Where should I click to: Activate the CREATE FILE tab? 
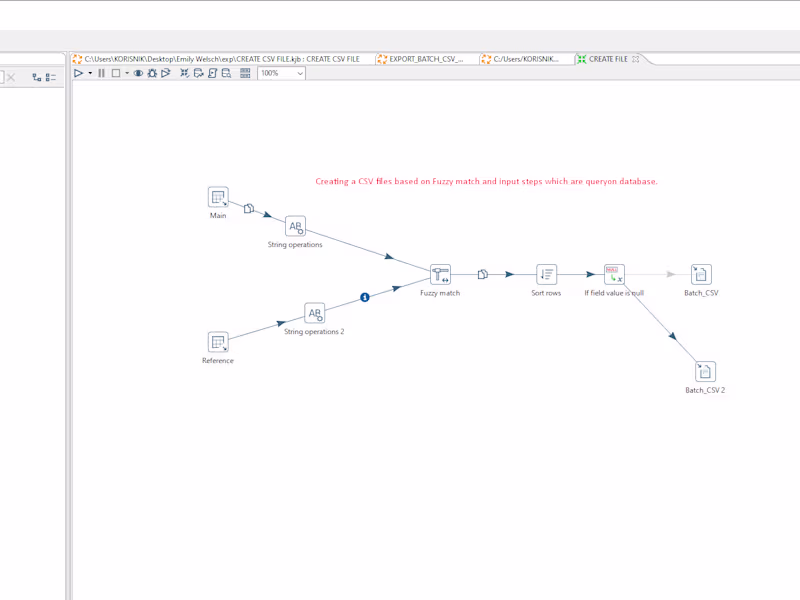608,59
